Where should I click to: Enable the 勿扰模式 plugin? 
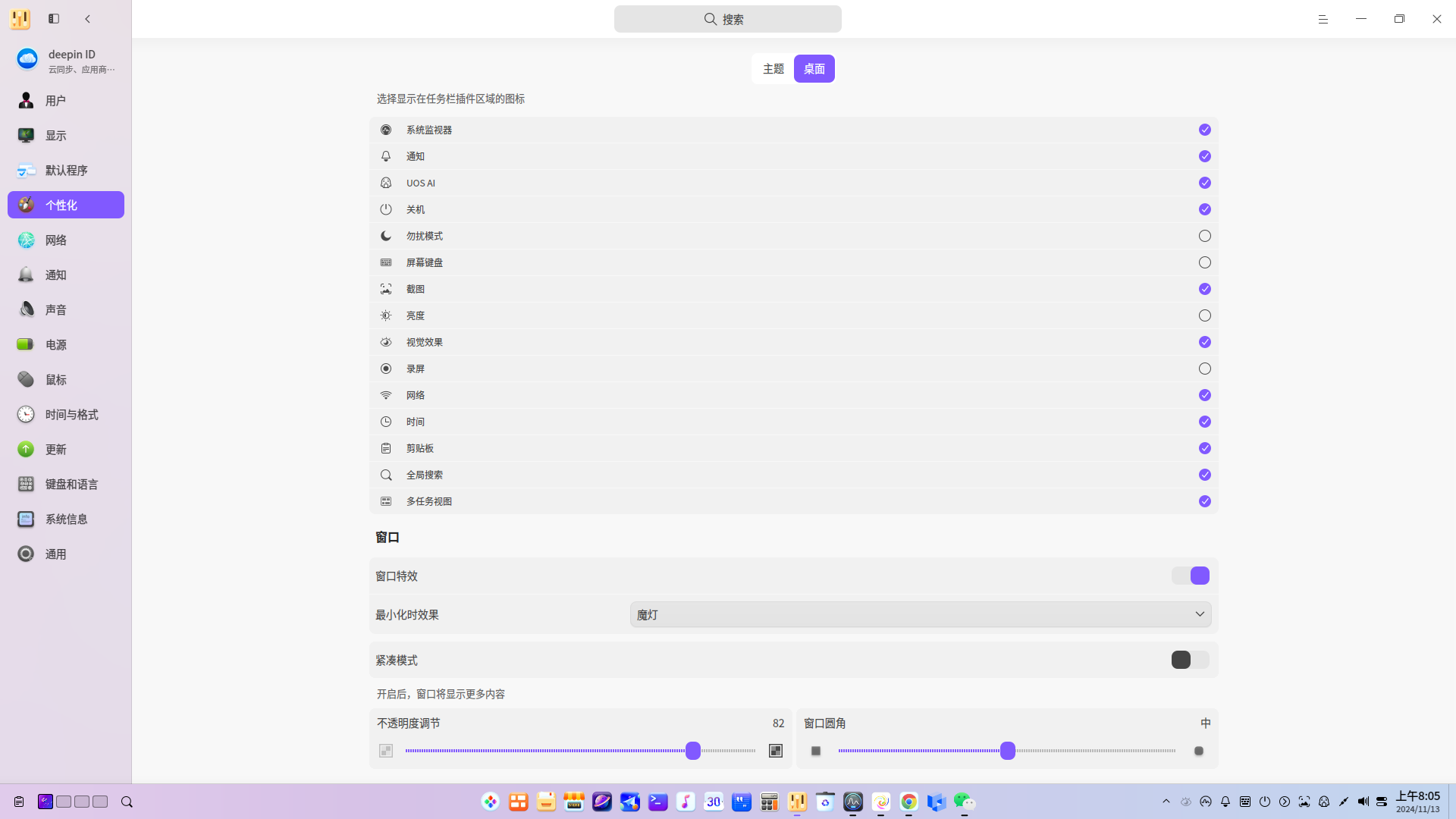(1205, 236)
